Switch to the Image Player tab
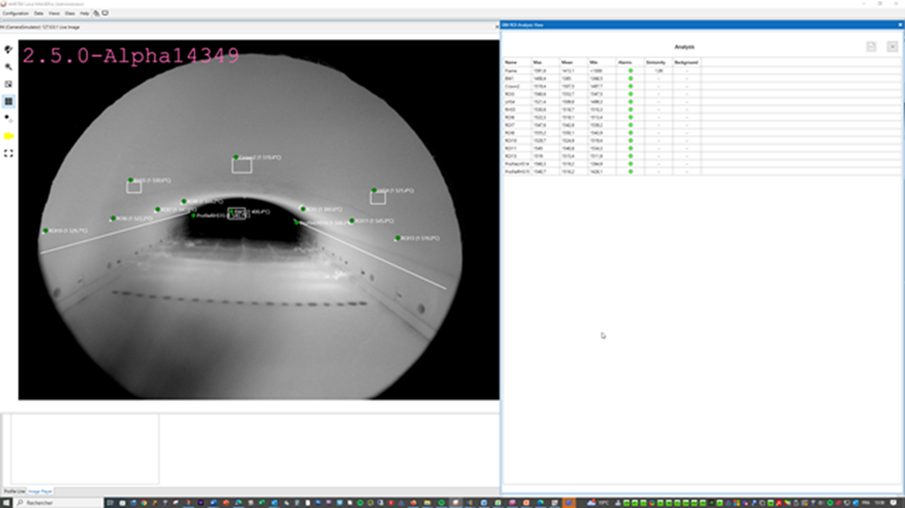 [x=40, y=491]
